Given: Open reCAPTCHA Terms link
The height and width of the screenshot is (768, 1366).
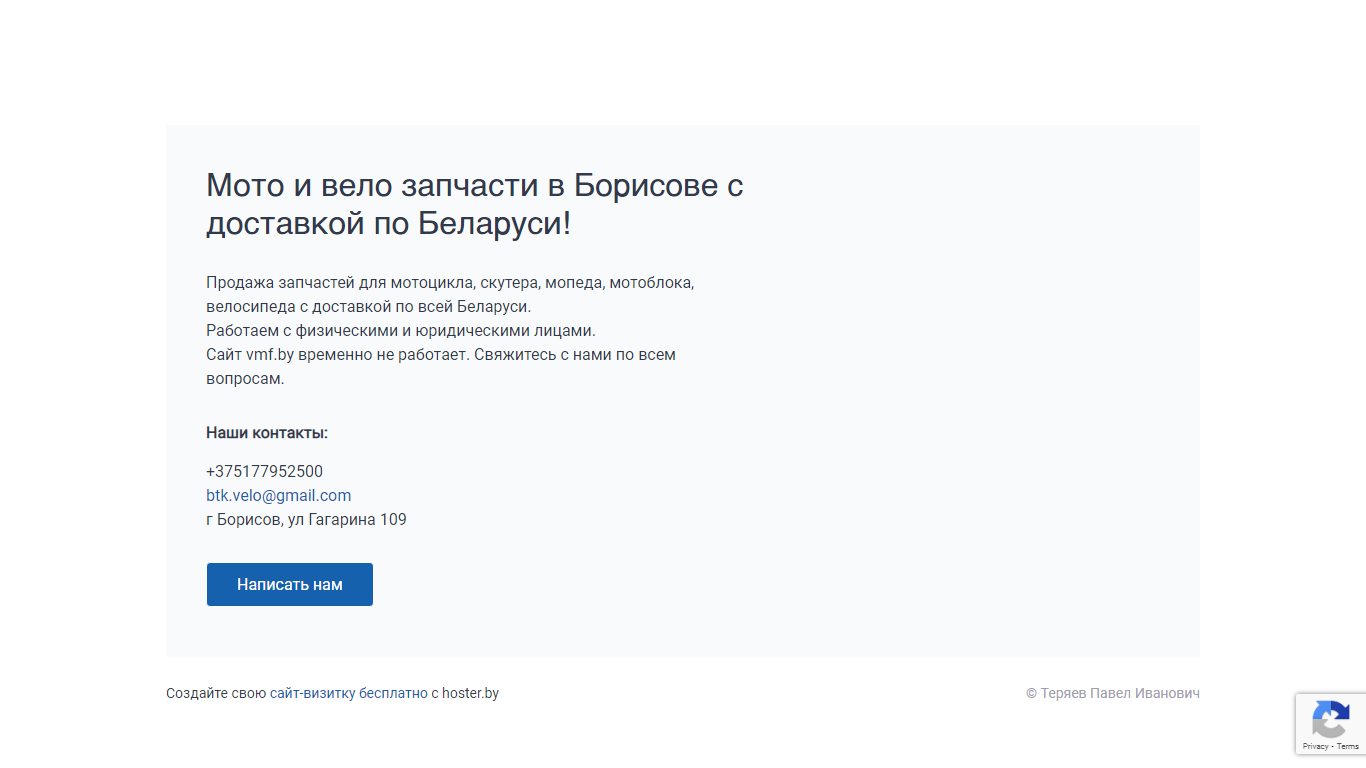Looking at the screenshot, I should pyautogui.click(x=1348, y=746).
